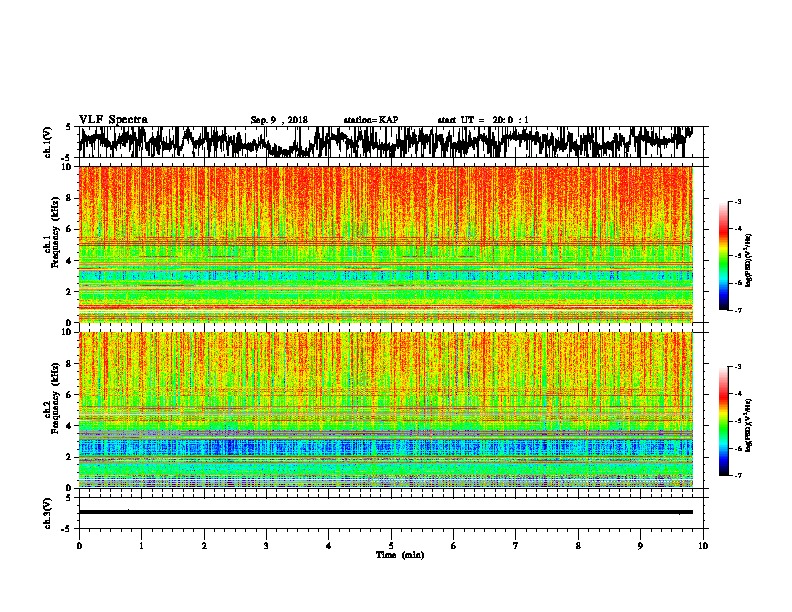Click the "-3" tick on ch.2 colorbar
The image size is (792, 612).
point(737,367)
